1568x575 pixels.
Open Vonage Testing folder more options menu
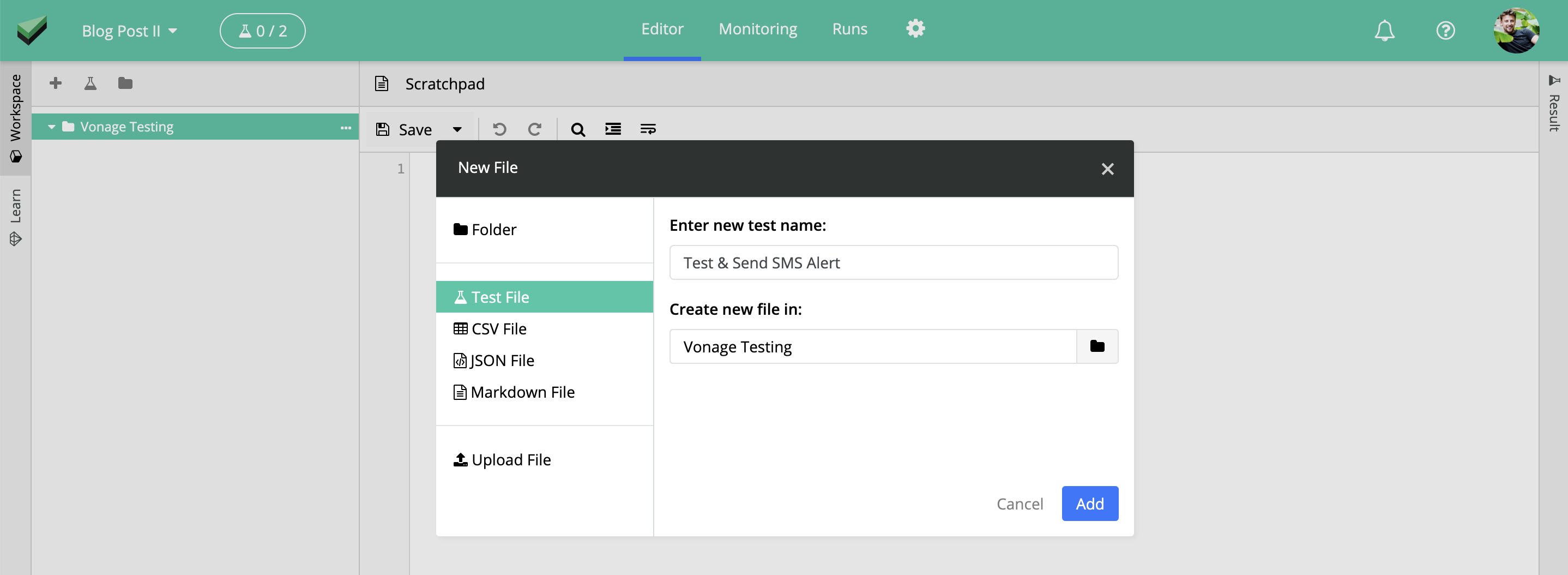tap(346, 127)
